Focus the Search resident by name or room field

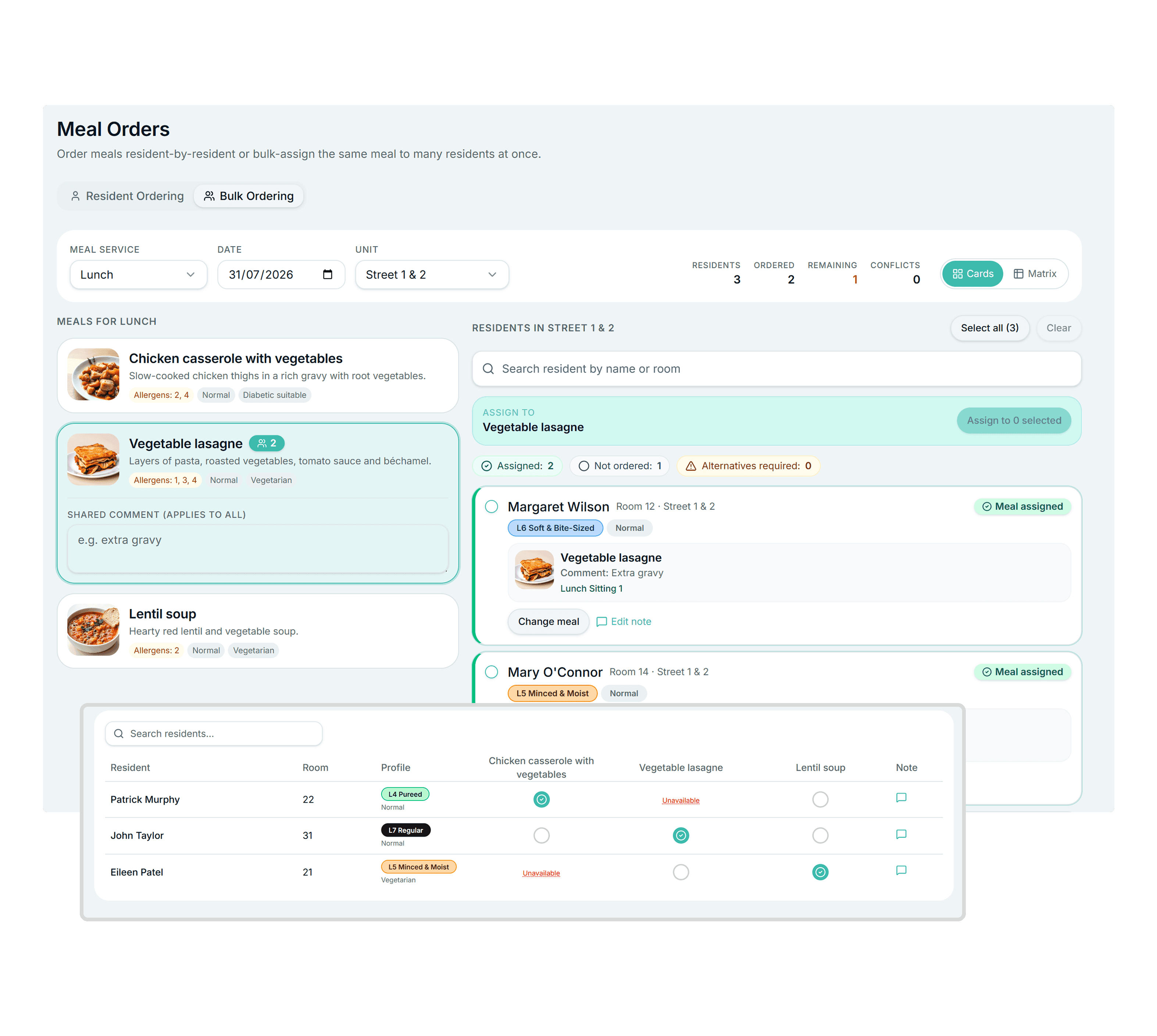click(x=776, y=369)
